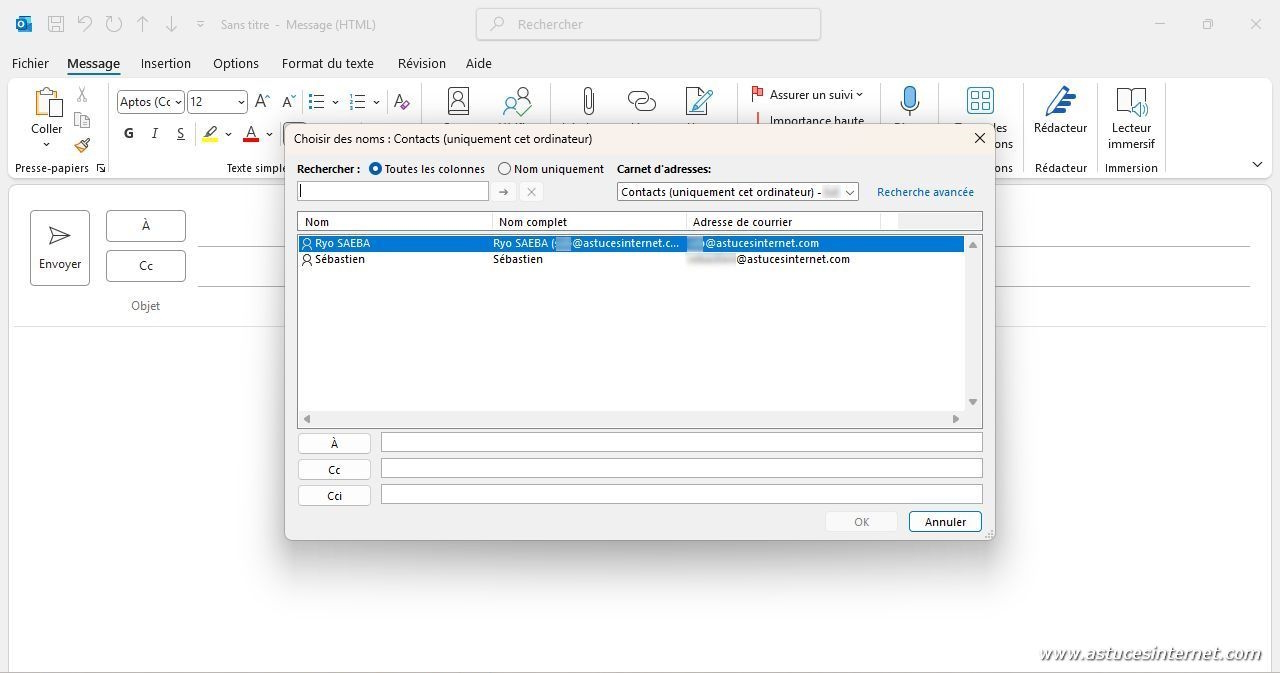The image size is (1280, 673).
Task: Click the signature pen icon
Action: [x=698, y=101]
